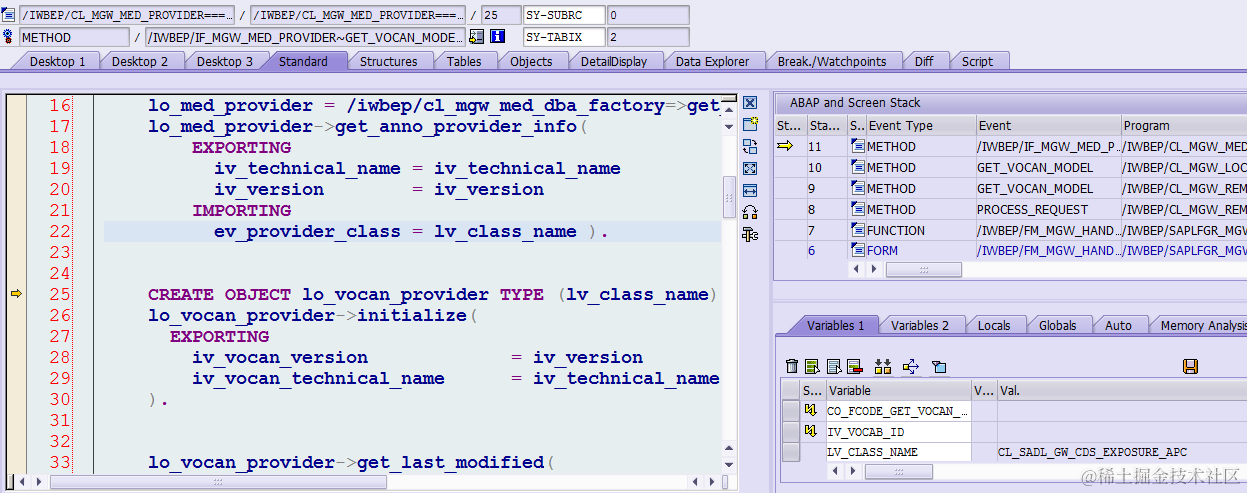The width and height of the screenshot is (1247, 493).
Task: Click the list icon with red minus
Action: pos(854,367)
